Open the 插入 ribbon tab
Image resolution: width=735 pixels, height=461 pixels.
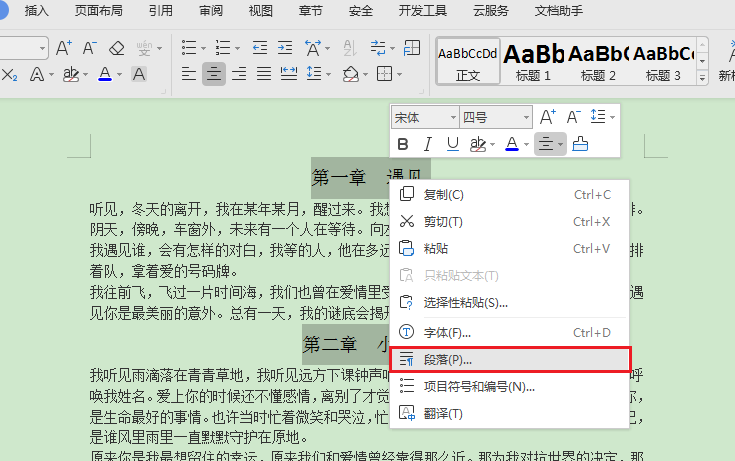coord(37,10)
